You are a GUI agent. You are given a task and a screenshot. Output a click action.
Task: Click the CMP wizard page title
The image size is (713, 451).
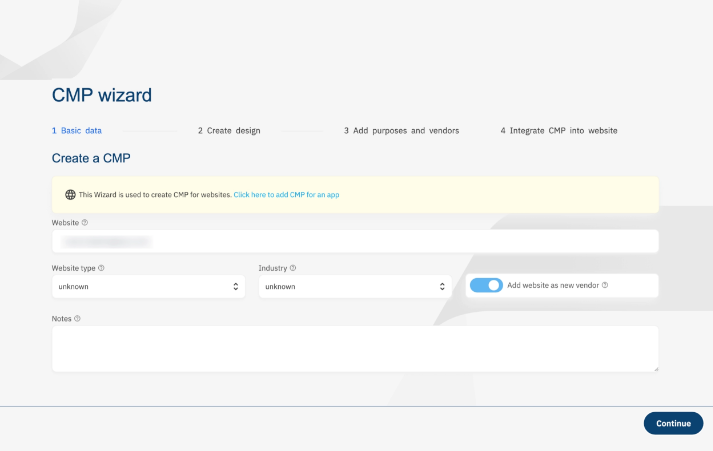[102, 96]
